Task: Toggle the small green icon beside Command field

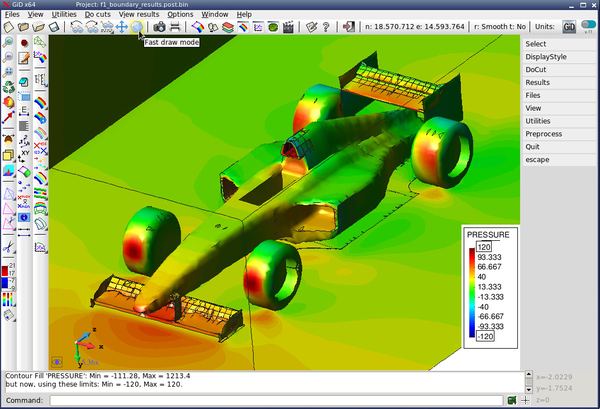Action: coord(511,400)
